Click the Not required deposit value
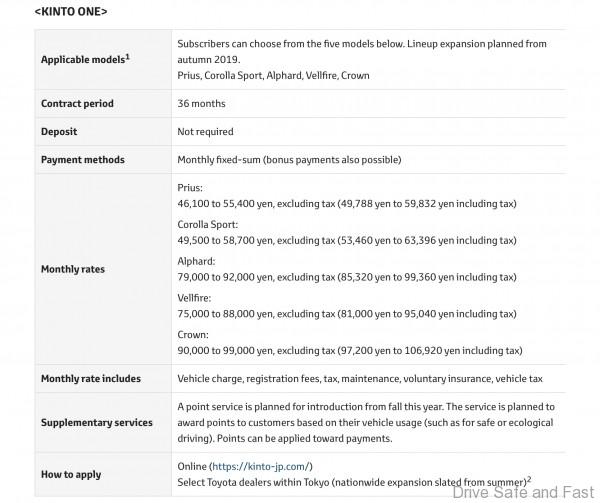 [205, 131]
